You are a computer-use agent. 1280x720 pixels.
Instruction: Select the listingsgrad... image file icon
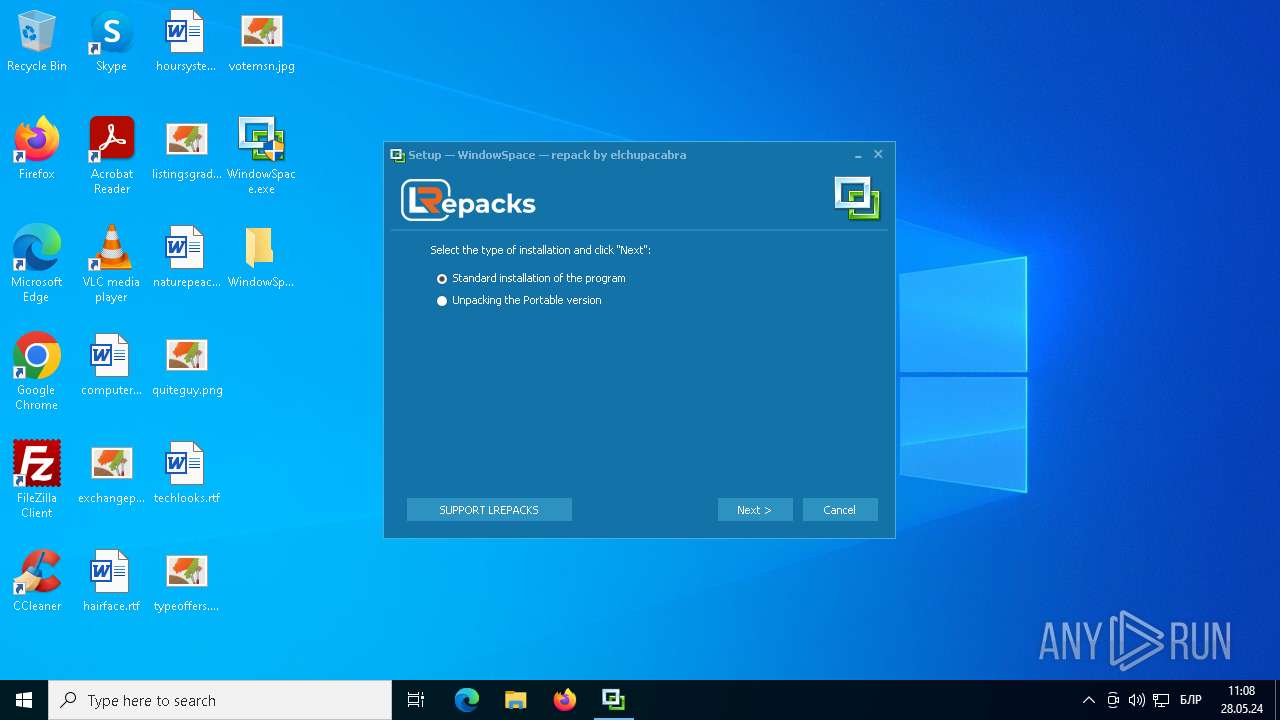tap(186, 149)
